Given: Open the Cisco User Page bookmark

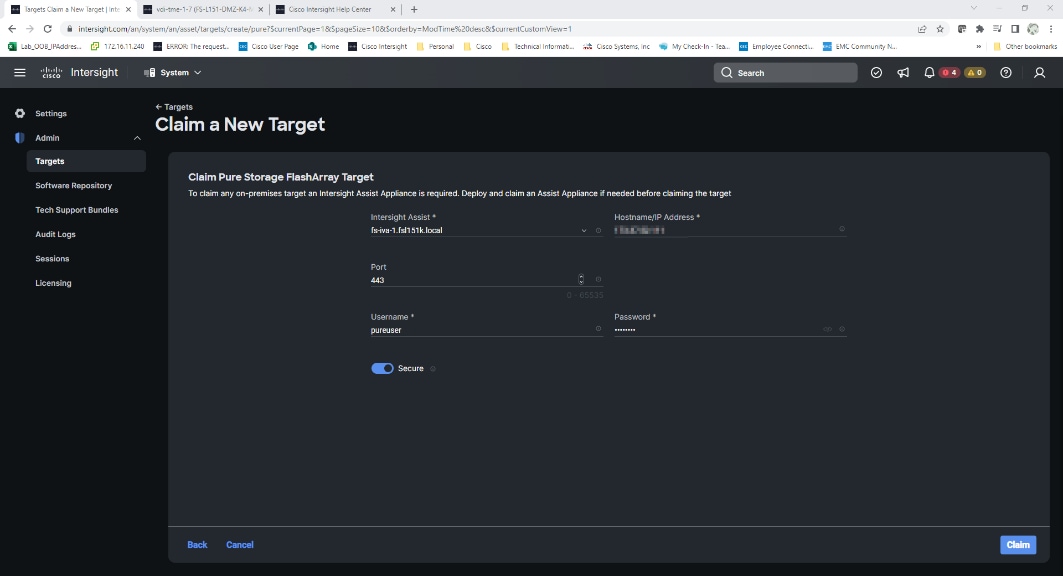Looking at the screenshot, I should click(x=268, y=47).
